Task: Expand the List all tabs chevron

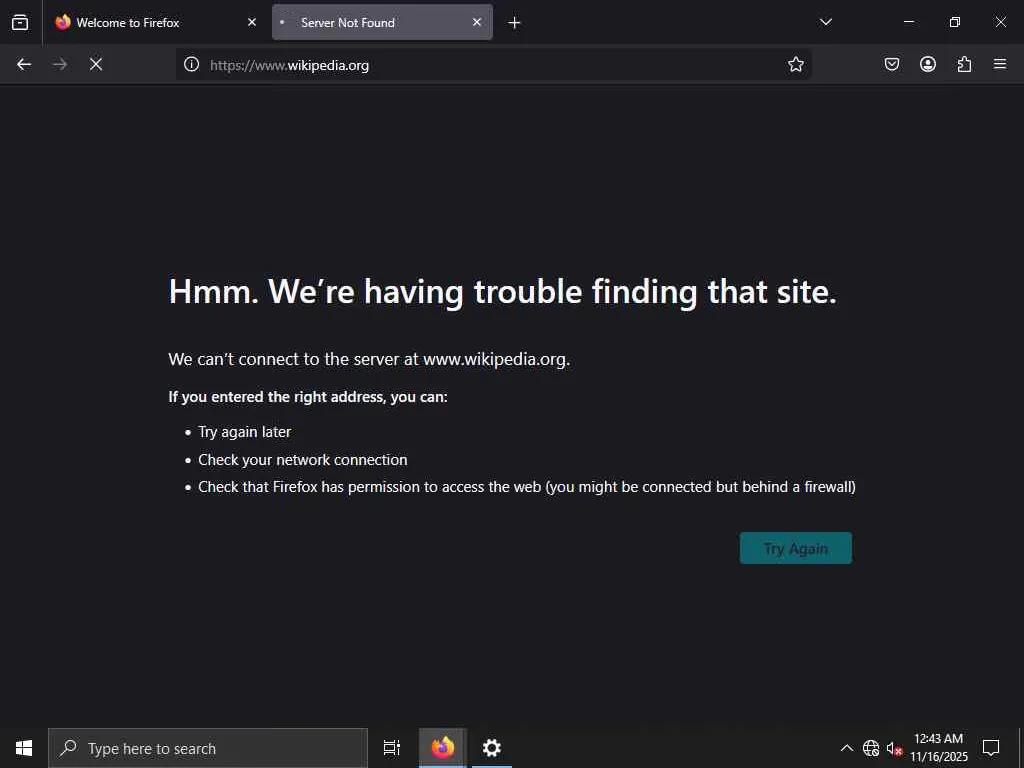Action: click(825, 22)
